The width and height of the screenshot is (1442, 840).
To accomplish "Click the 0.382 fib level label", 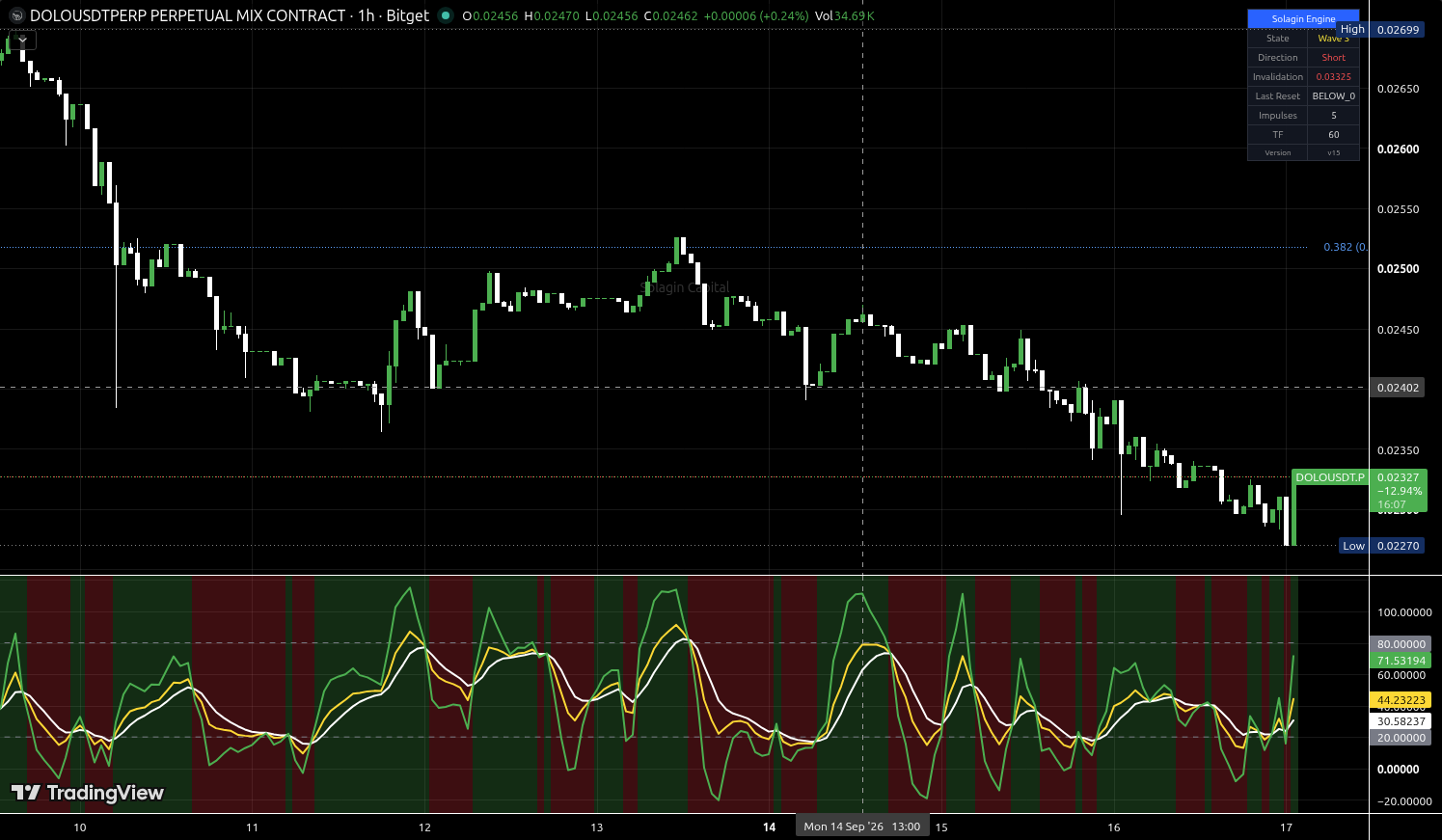I will tap(1345, 247).
